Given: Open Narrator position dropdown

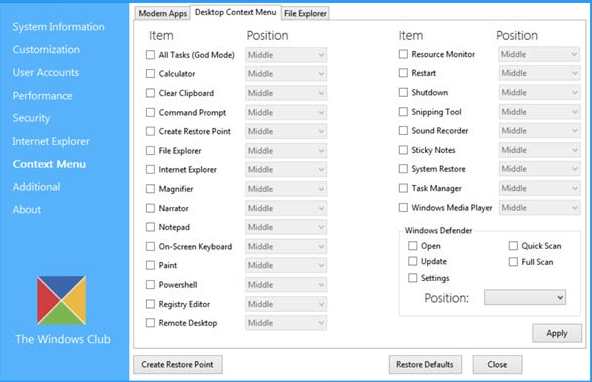Looking at the screenshot, I should pos(286,208).
